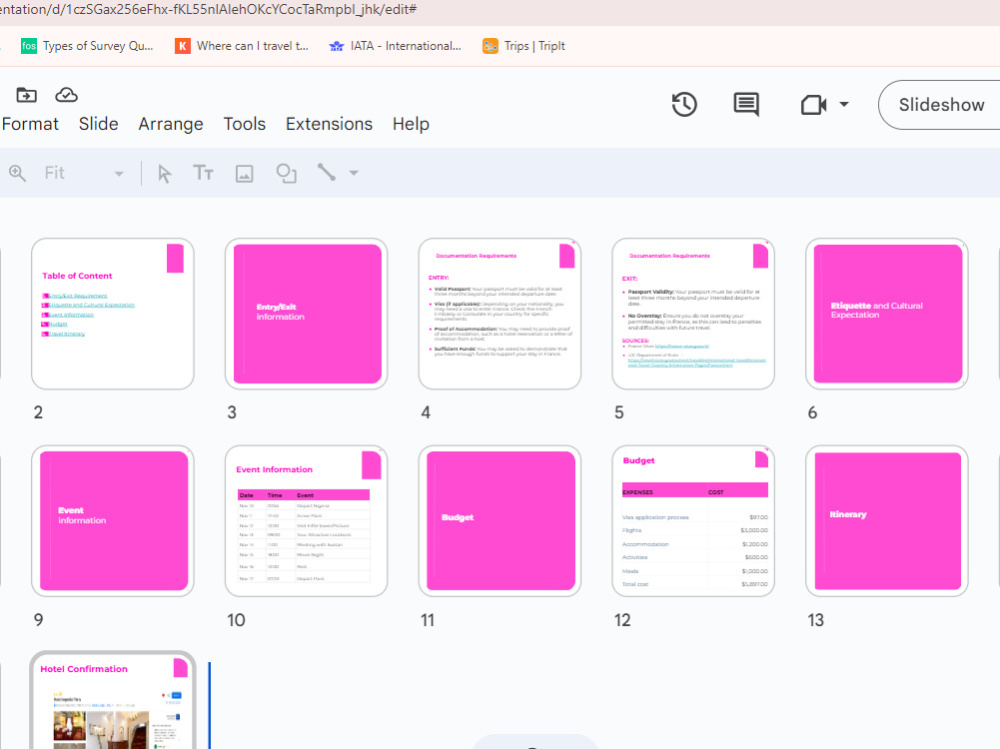The height and width of the screenshot is (749, 1000).
Task: Expand the camera dropdown arrow
Action: [844, 104]
